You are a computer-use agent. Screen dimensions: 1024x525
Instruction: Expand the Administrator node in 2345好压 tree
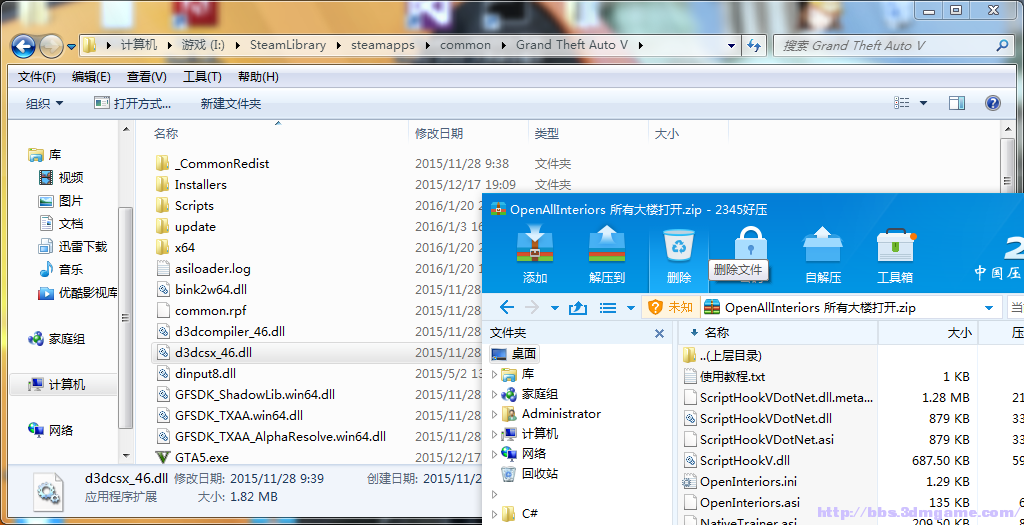coord(494,414)
